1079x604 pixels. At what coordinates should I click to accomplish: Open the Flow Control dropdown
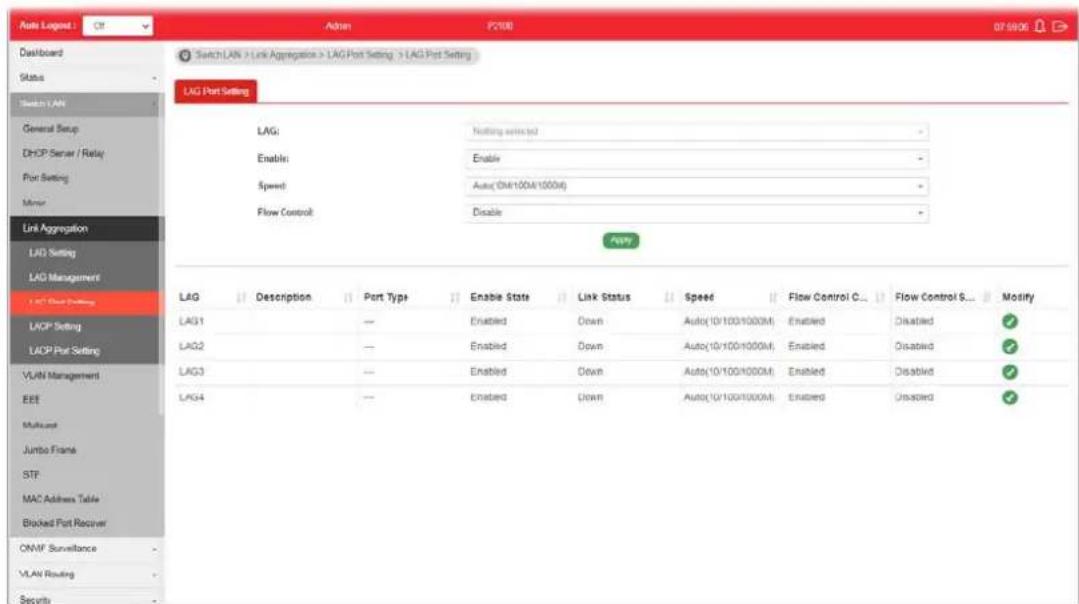[x=696, y=213]
